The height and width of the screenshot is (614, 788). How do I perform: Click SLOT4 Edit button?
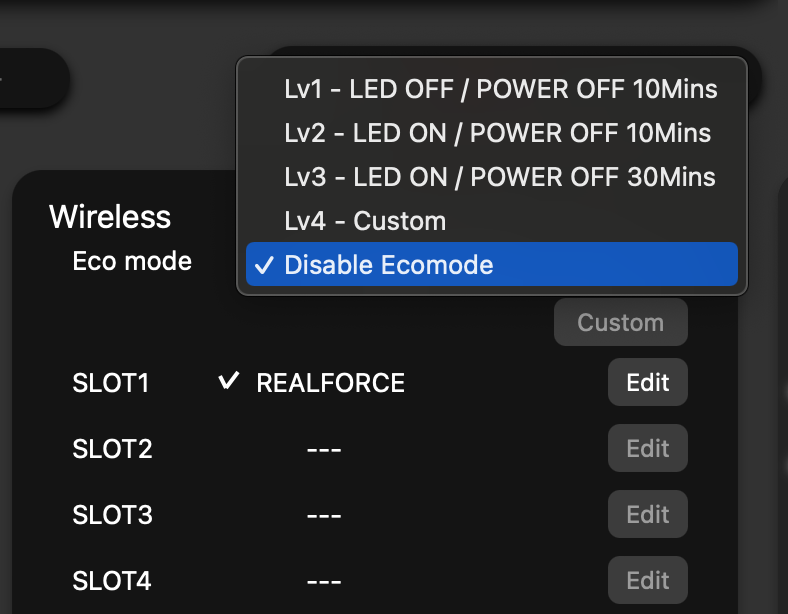tap(647, 580)
